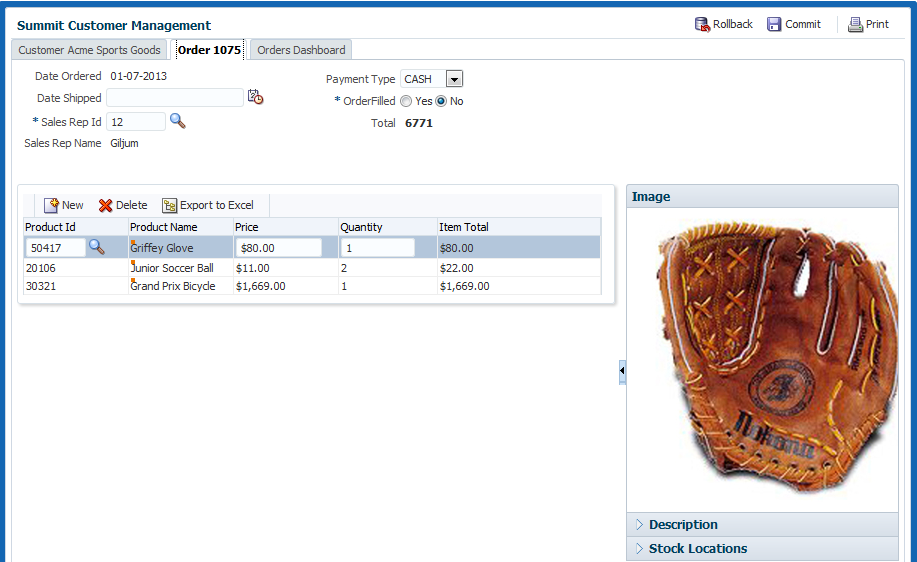This screenshot has width=917, height=562.
Task: Click the Price column header
Action: click(x=286, y=227)
